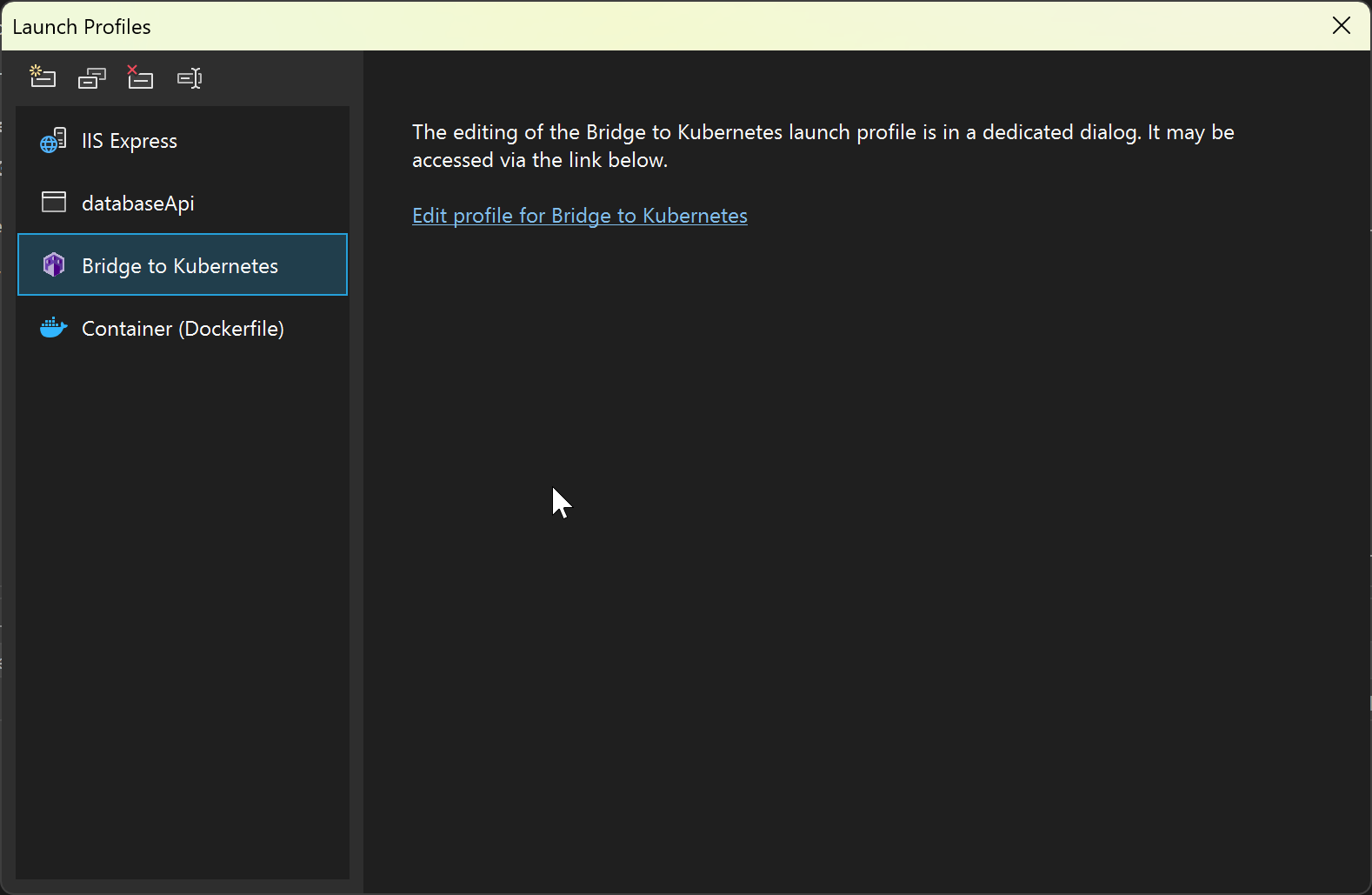Viewport: 1372px width, 895px height.
Task: Duplicate selected launch profile icon
Action: coord(91,78)
